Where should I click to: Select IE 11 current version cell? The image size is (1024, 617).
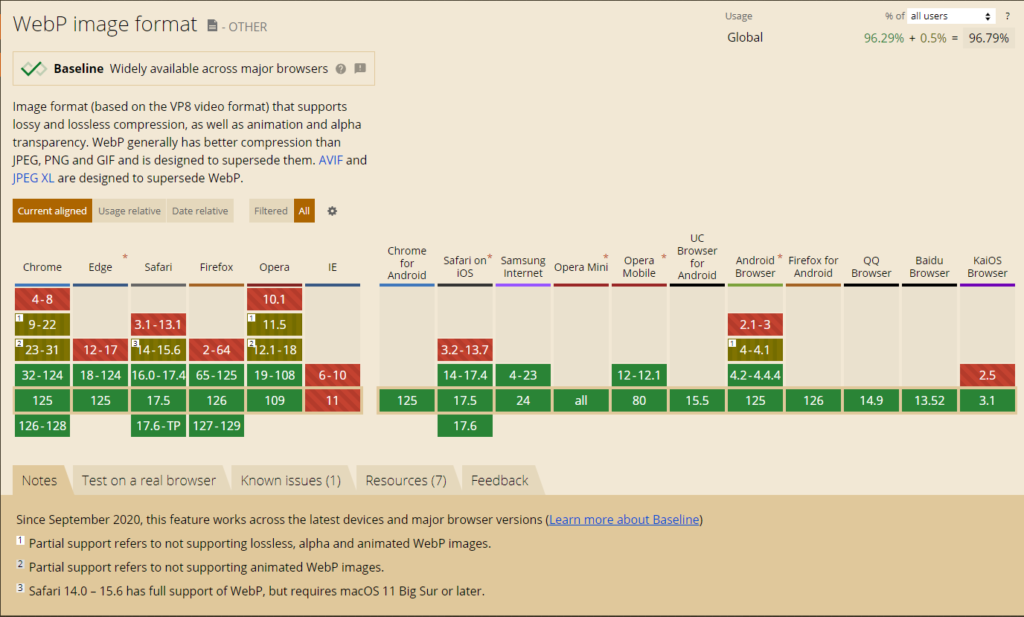[x=332, y=400]
